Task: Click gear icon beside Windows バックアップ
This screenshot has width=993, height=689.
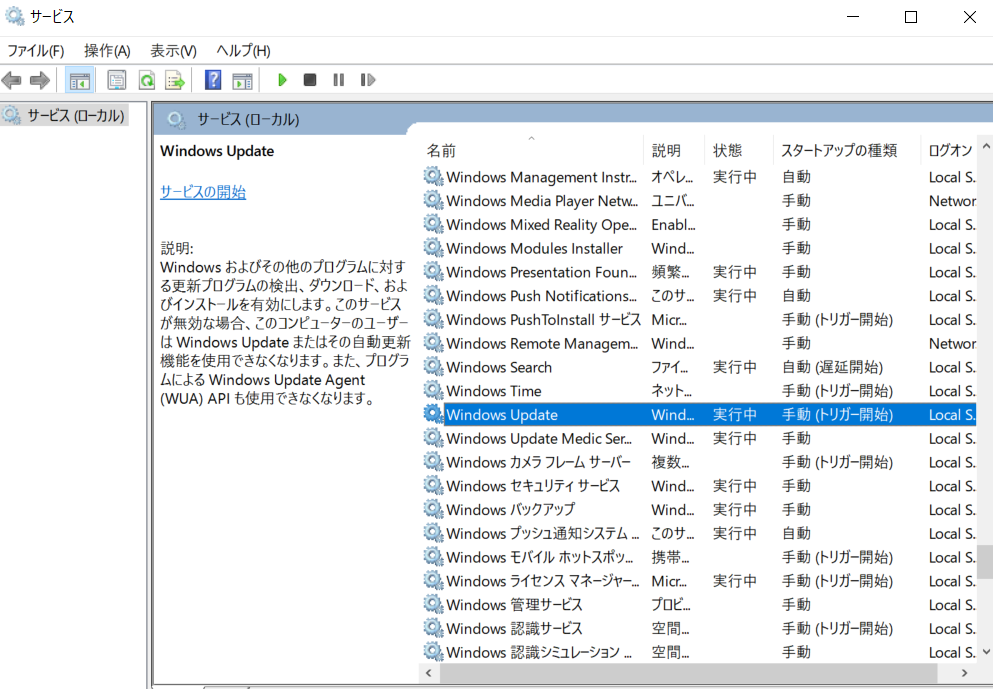Action: click(x=433, y=509)
